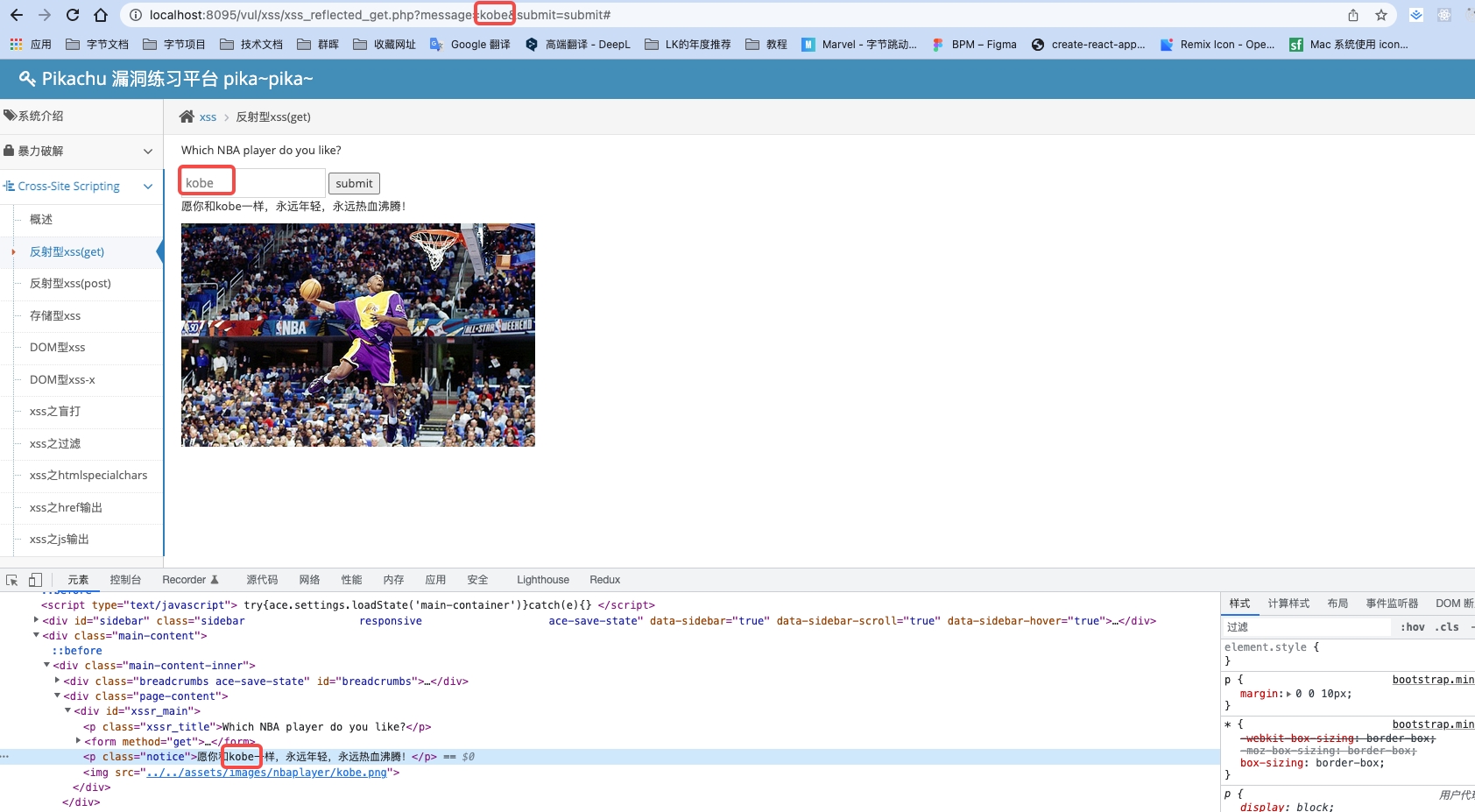Open the xss之js输出 sidebar item
The image size is (1475, 812).
(60, 540)
